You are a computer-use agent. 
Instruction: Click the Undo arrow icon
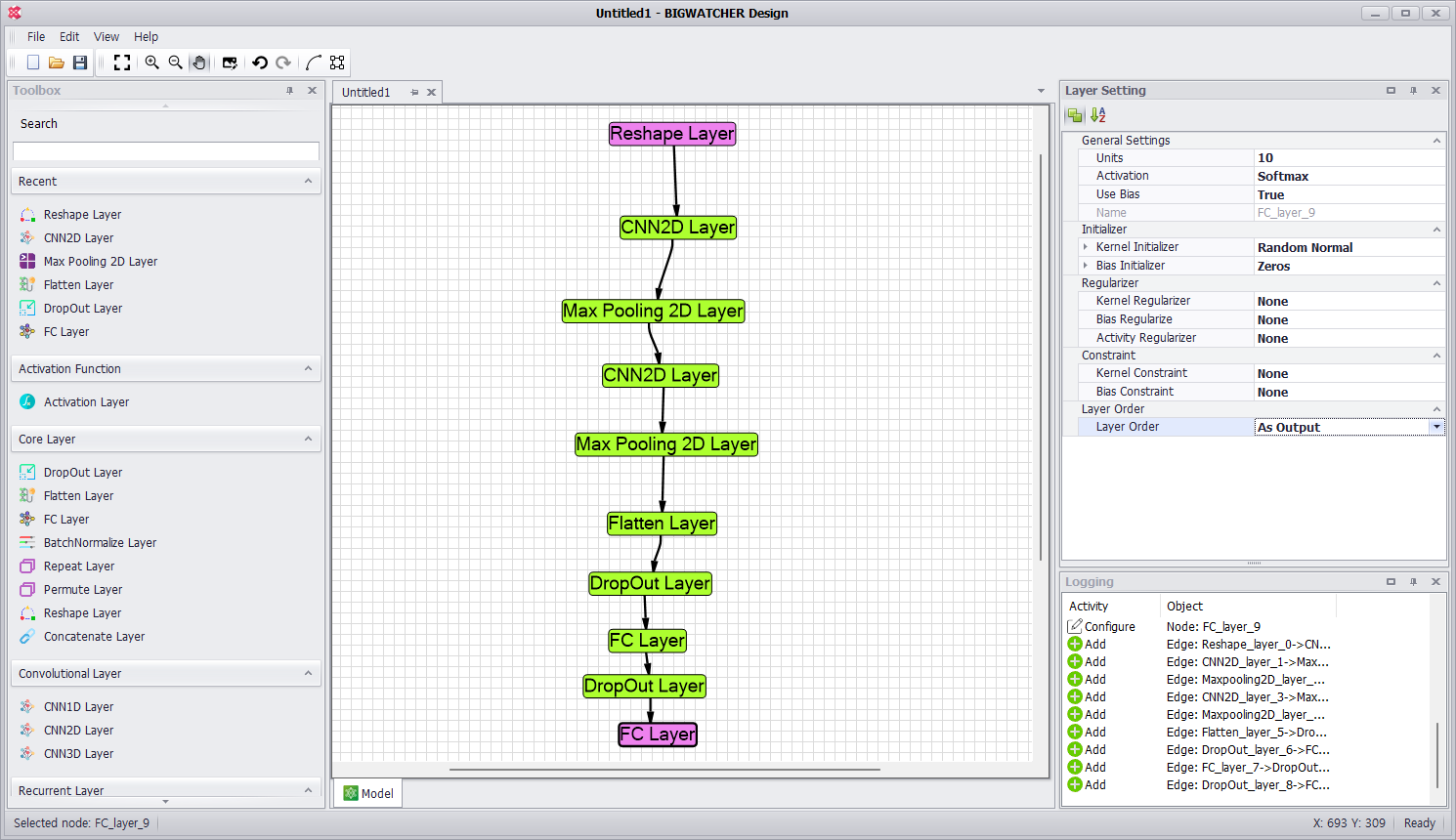(259, 63)
